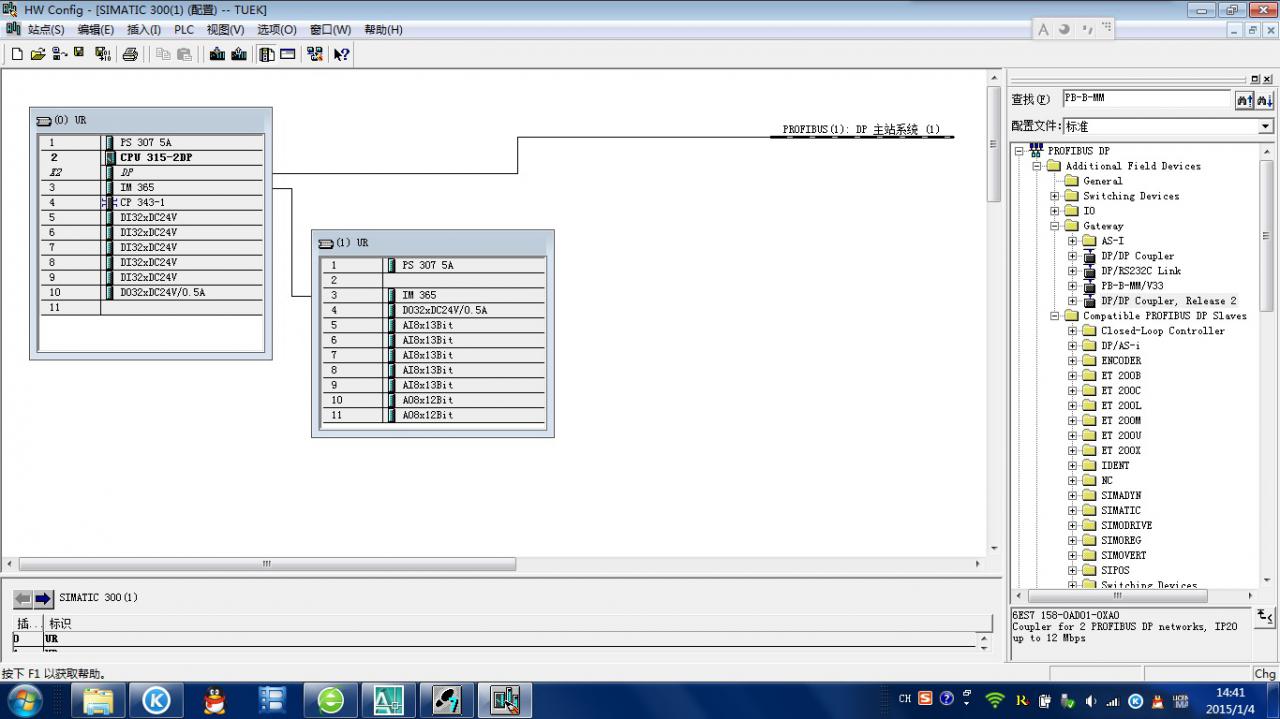Viewport: 1280px width, 719px height.
Task: Open the 插入(I) menu
Action: pos(144,30)
